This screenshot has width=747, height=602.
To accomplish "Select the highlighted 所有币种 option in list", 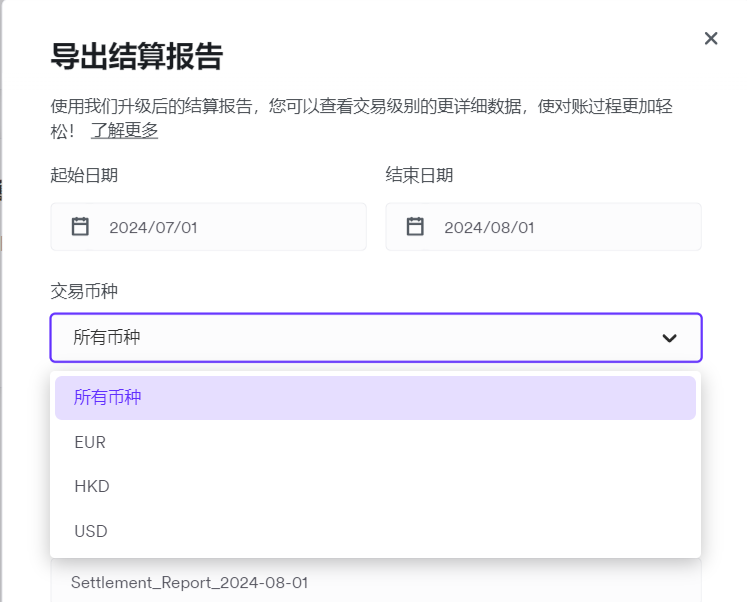I will tap(108, 398).
